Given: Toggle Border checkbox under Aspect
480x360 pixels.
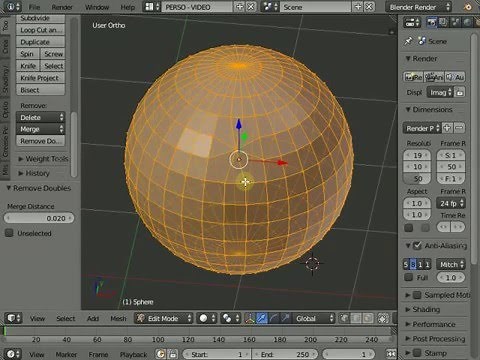Looking at the screenshot, I should (x=409, y=228).
